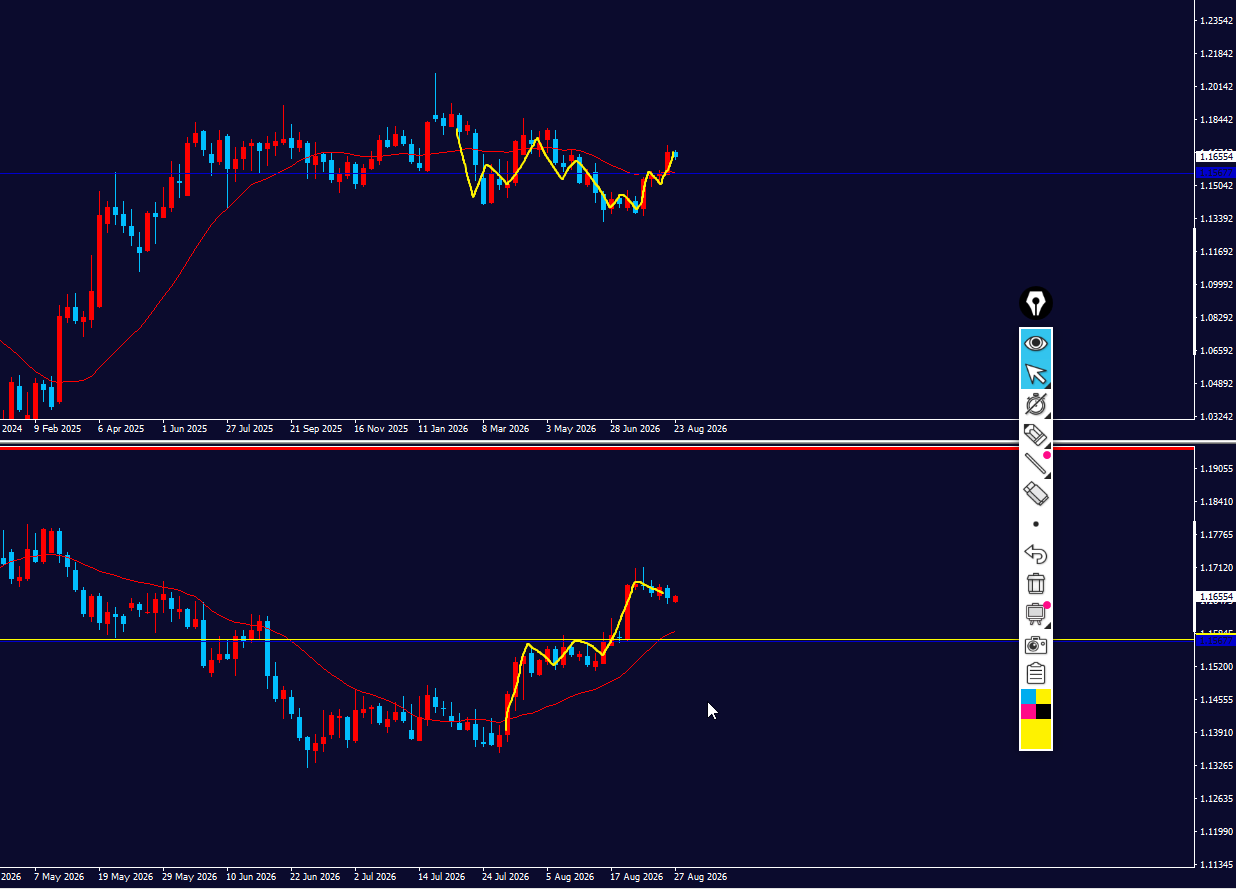Click the '24 Jul 2026' date label
This screenshot has width=1236, height=889.
point(505,877)
